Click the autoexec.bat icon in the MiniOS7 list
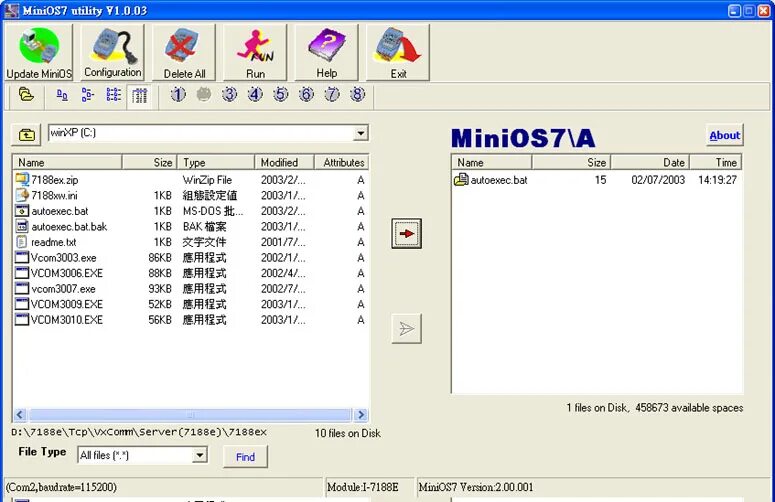Viewport: 775px width, 502px height. (x=461, y=179)
